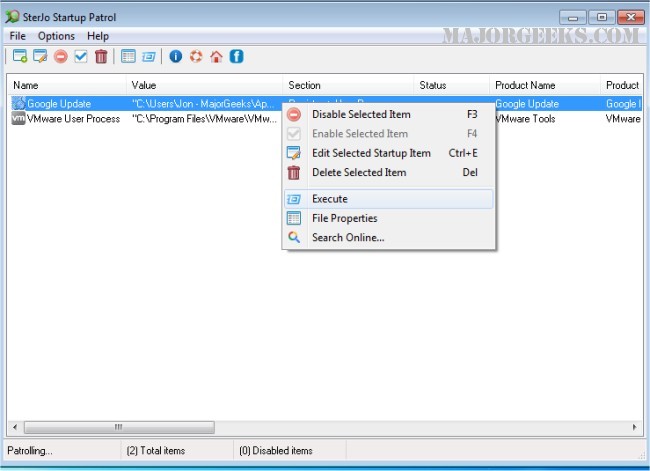Choose Delete Selected Item from context menu

click(x=389, y=172)
